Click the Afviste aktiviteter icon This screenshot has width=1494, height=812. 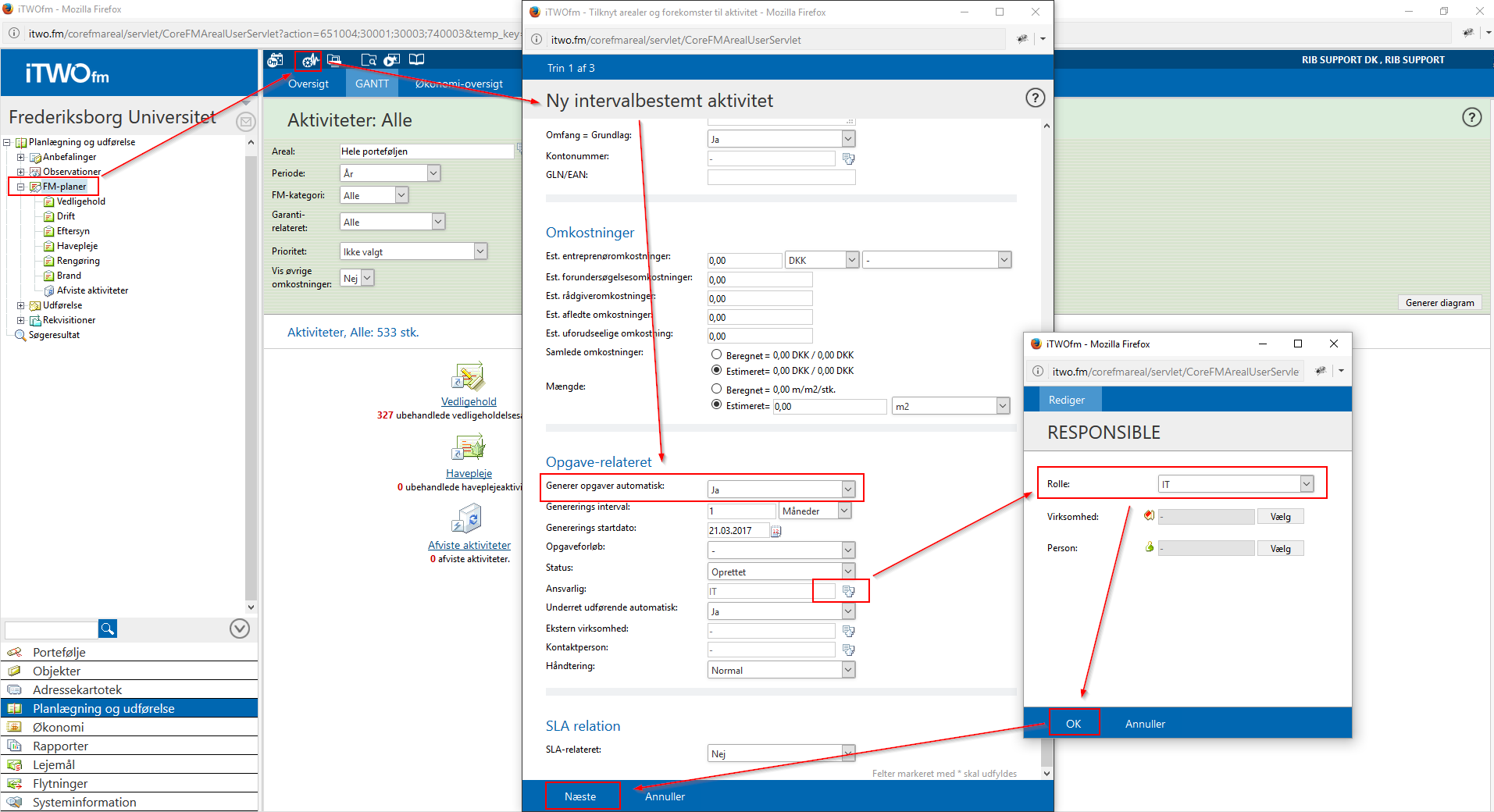coord(468,519)
